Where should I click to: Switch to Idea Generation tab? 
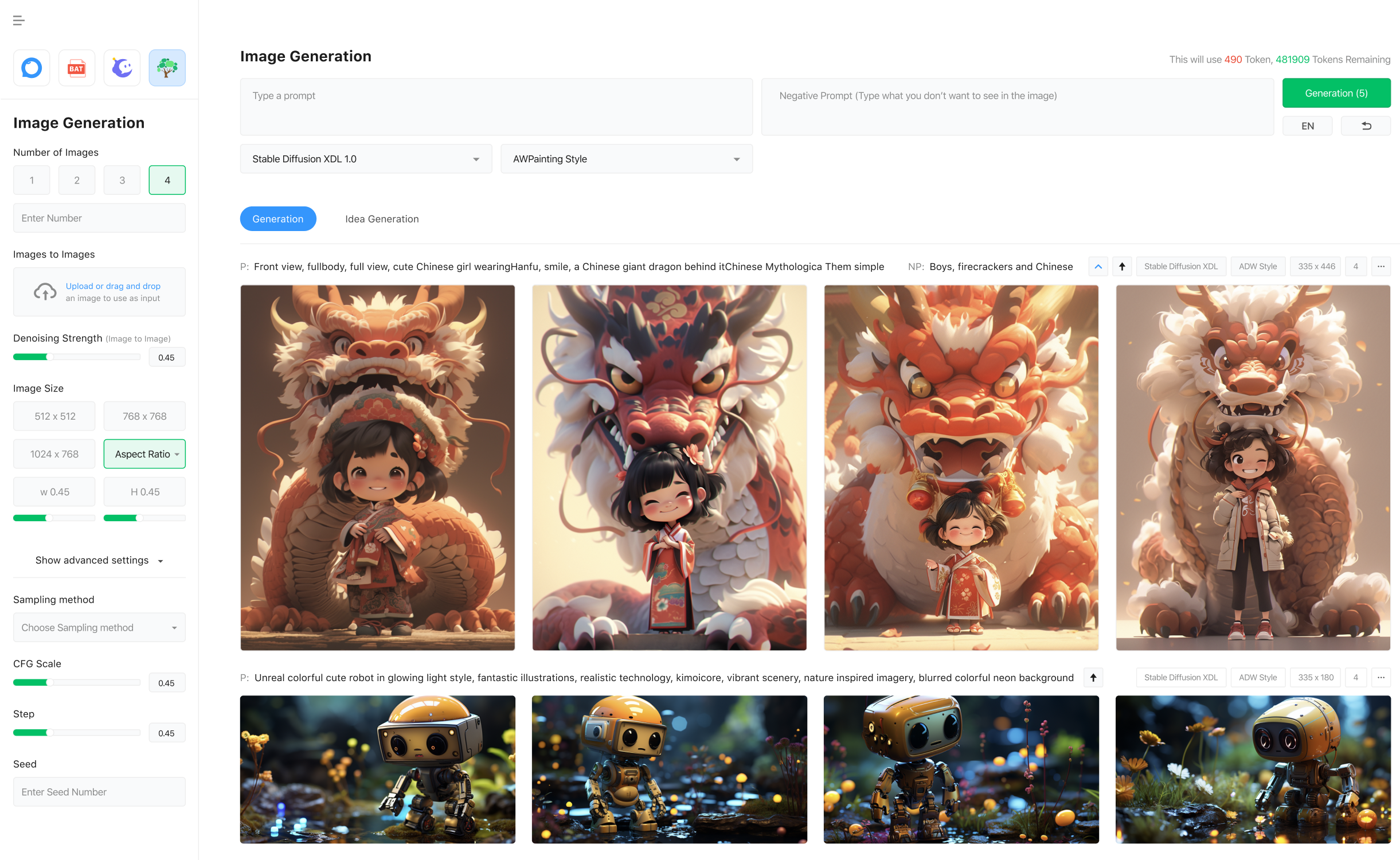point(381,219)
